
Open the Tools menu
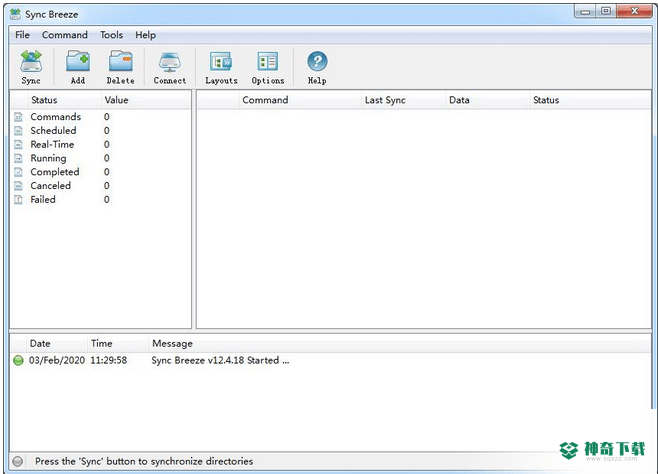click(111, 35)
